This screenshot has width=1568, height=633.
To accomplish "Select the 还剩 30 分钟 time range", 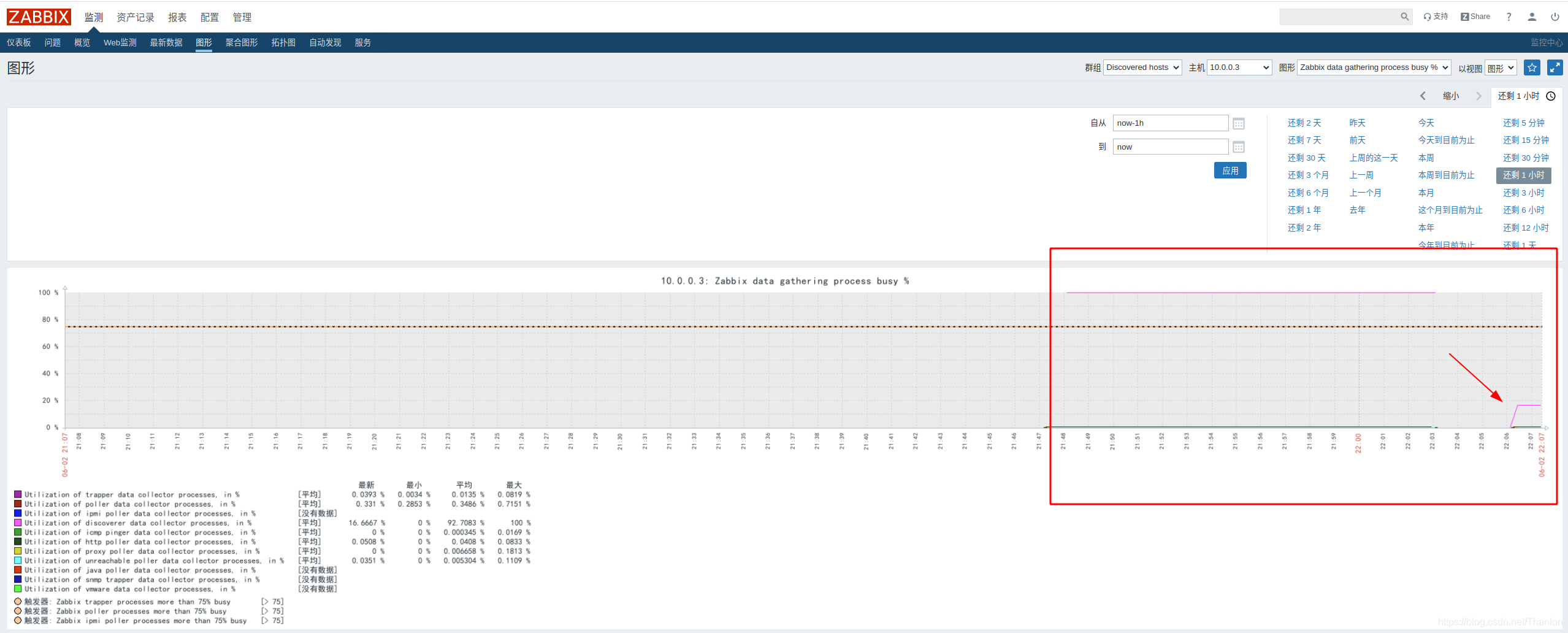I will (1526, 158).
